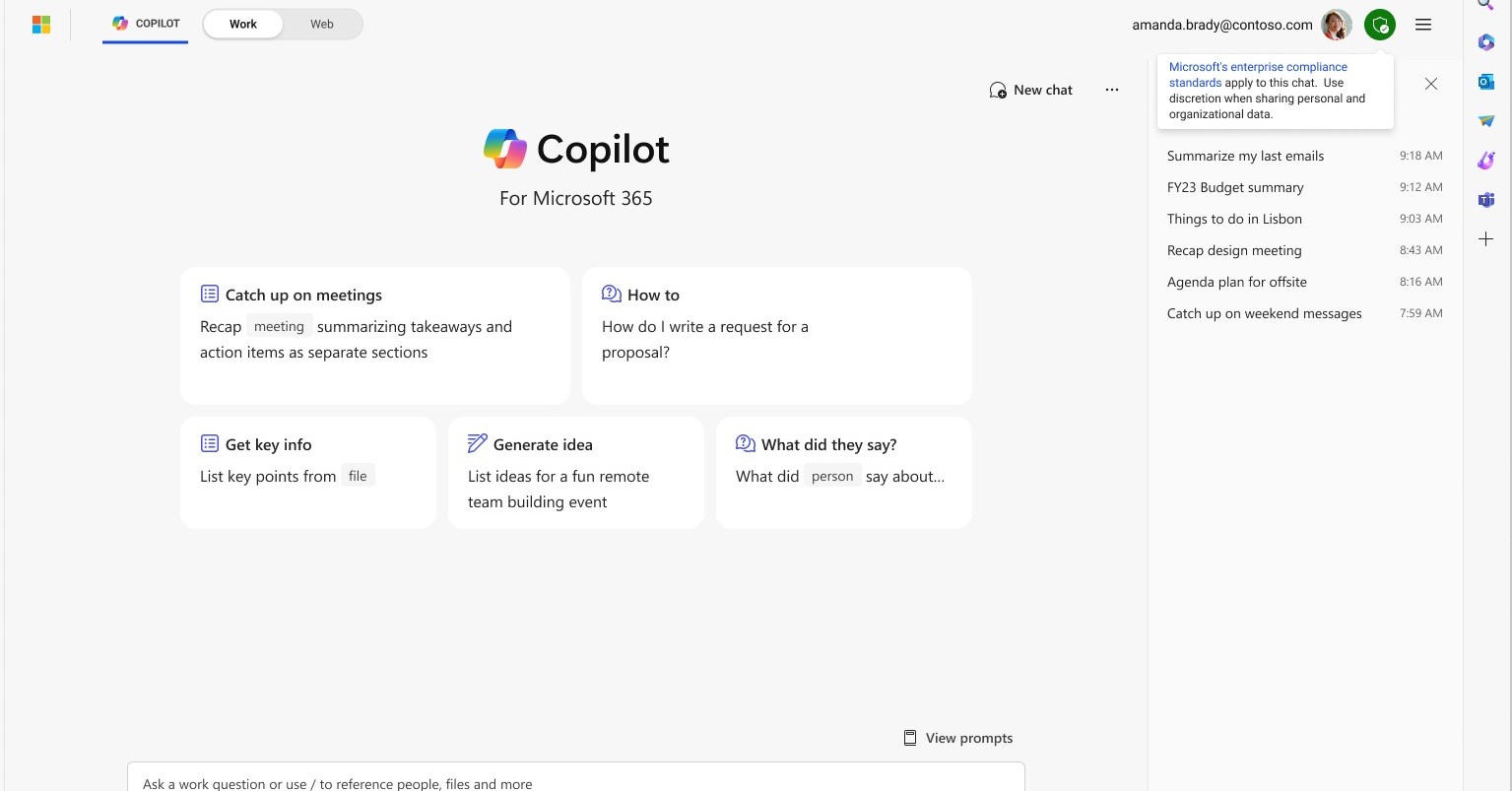Switch to Work mode

(242, 24)
